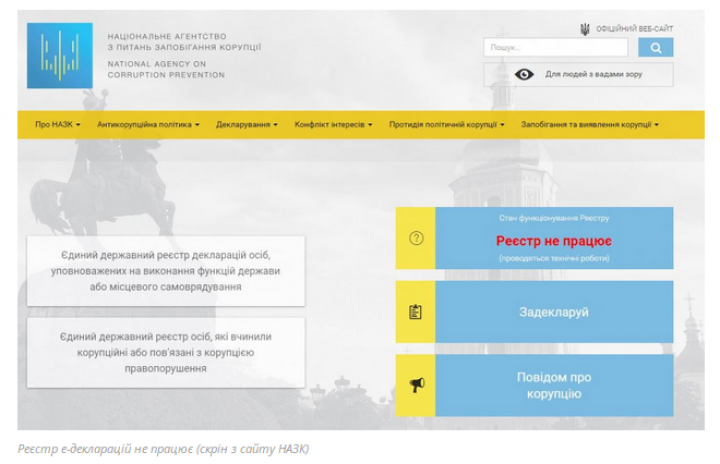The height and width of the screenshot is (464, 720).
Task: Click the megaphone icon for reporting corruption
Action: (x=416, y=385)
